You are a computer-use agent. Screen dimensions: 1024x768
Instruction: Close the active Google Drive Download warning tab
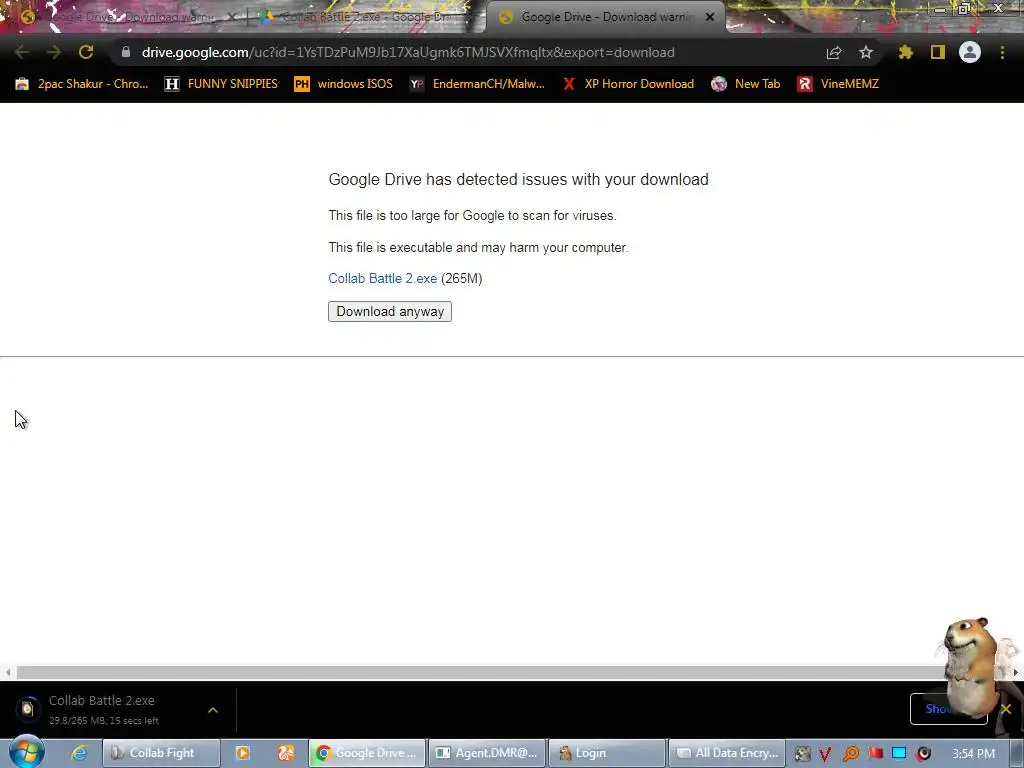click(710, 18)
